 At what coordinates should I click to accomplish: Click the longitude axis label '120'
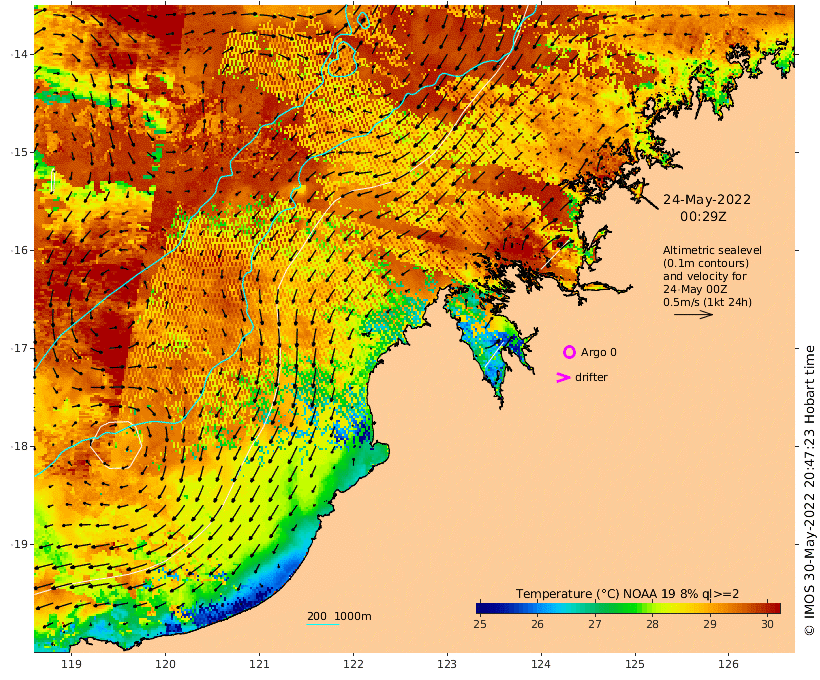tap(165, 664)
